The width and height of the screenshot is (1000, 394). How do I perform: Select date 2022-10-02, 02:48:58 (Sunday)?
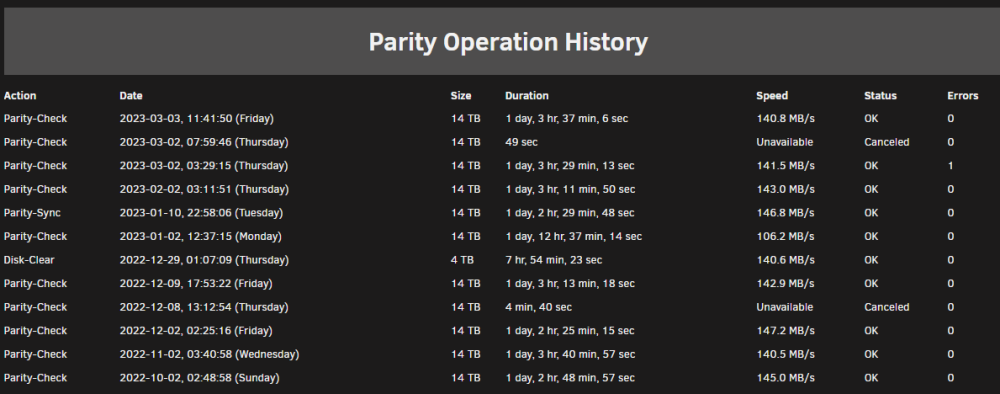(200, 378)
